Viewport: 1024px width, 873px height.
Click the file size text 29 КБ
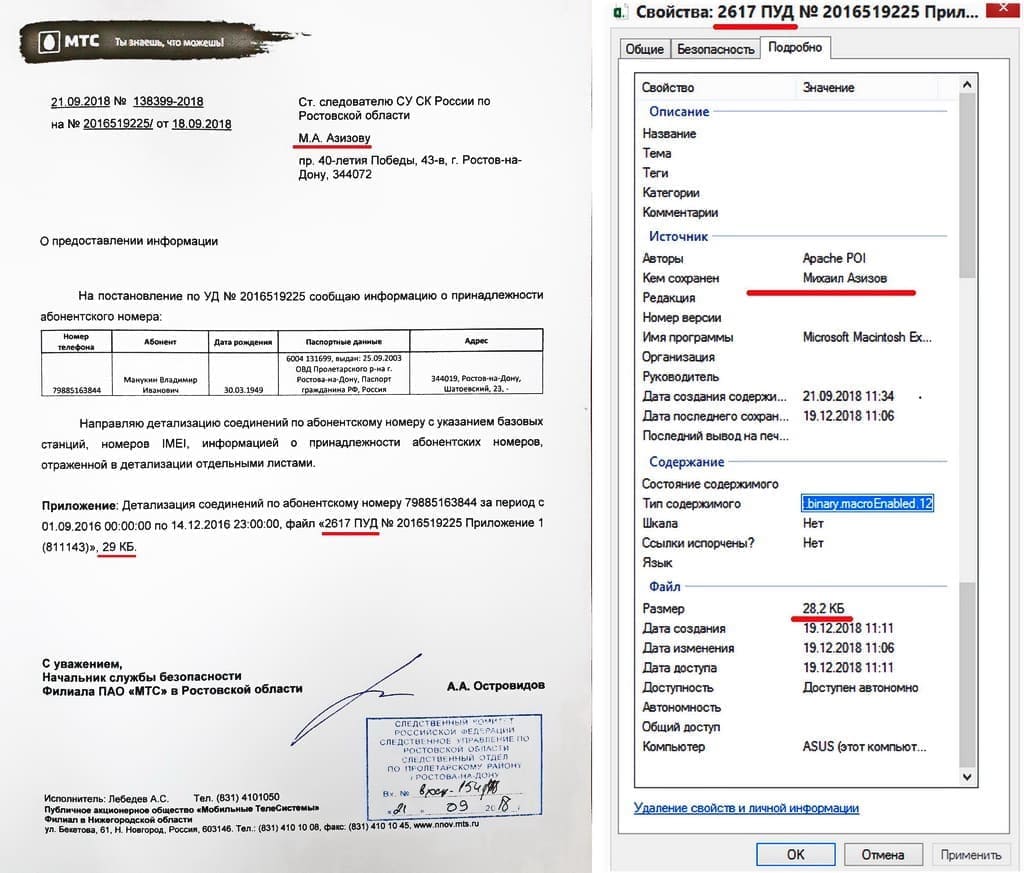pos(118,547)
